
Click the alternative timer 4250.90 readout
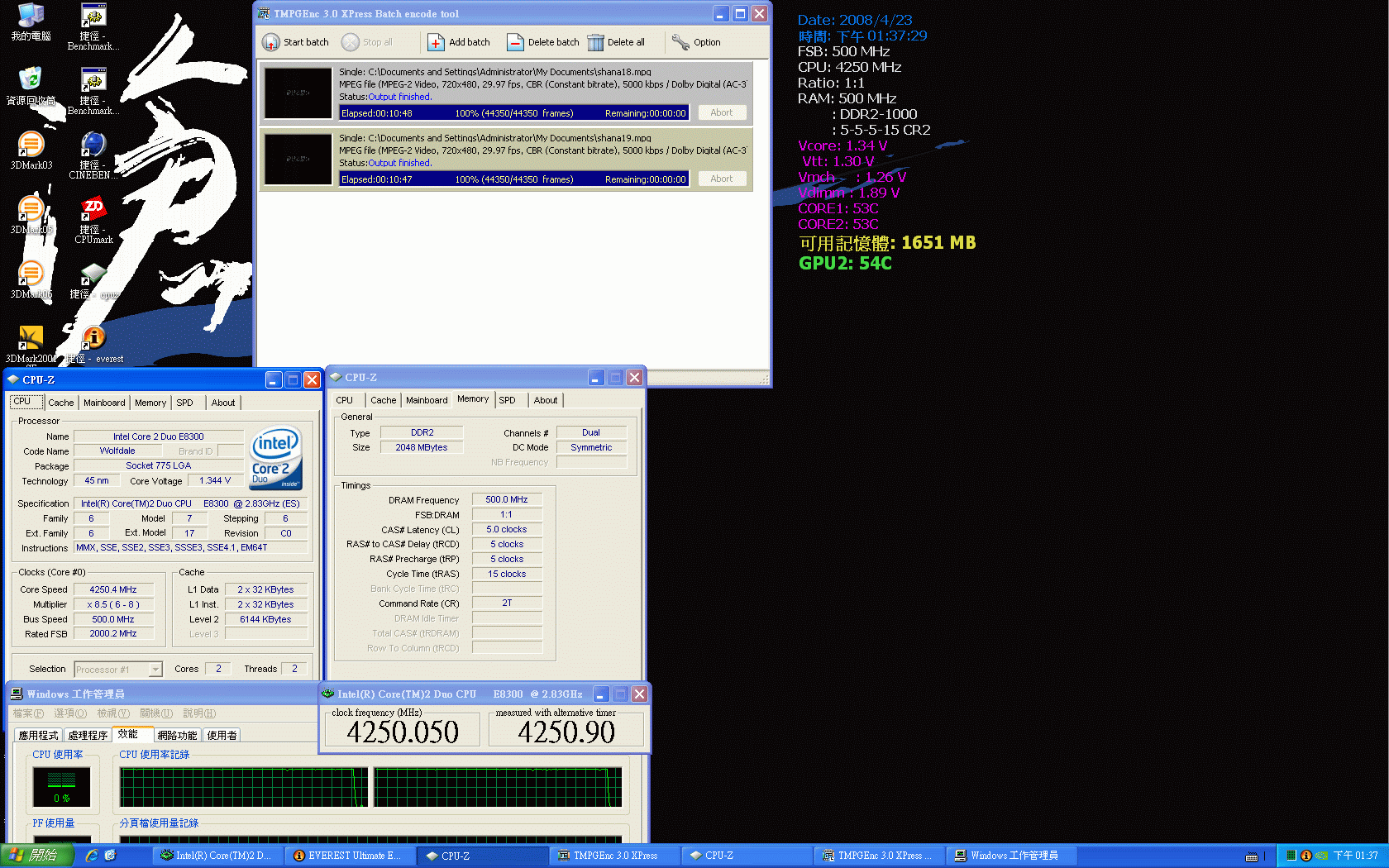tap(566, 732)
